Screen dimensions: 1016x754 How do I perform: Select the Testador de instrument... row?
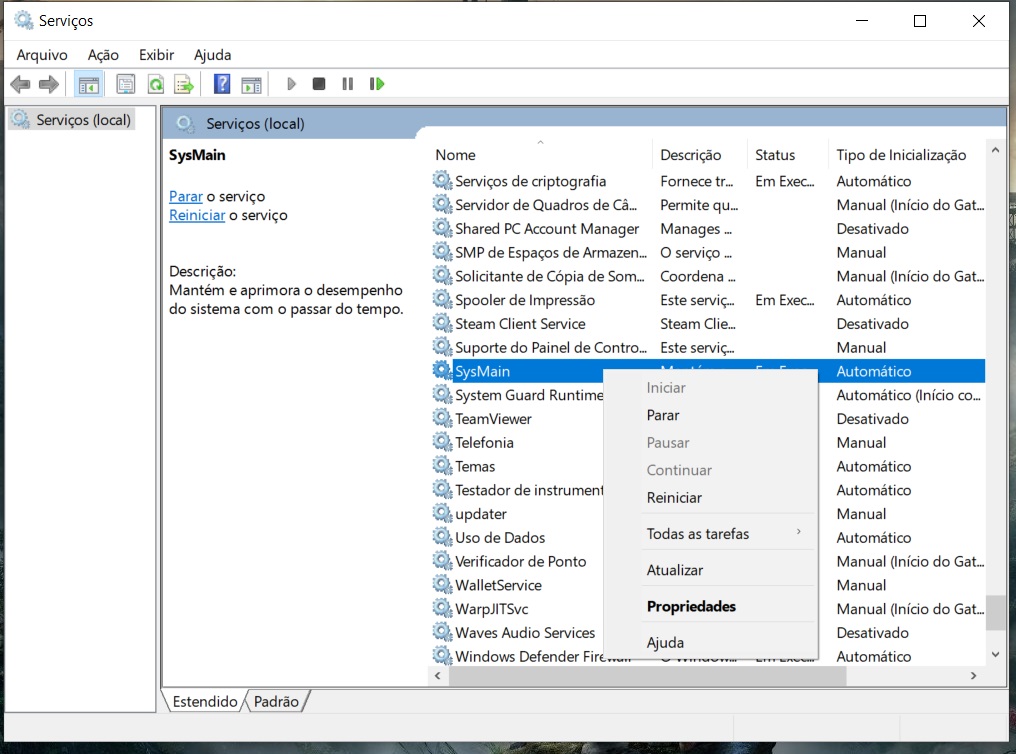click(x=517, y=490)
